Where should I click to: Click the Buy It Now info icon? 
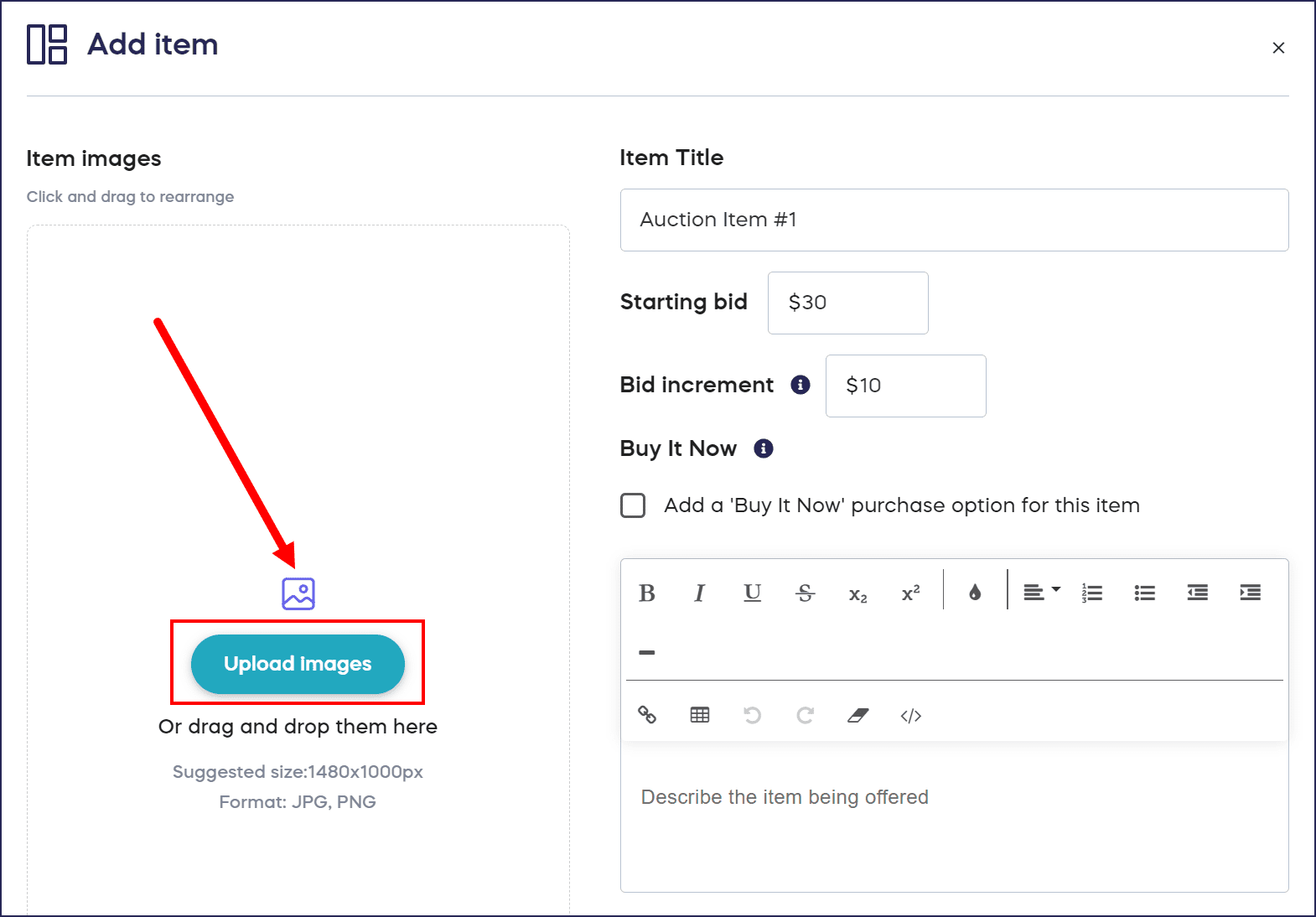tap(764, 448)
